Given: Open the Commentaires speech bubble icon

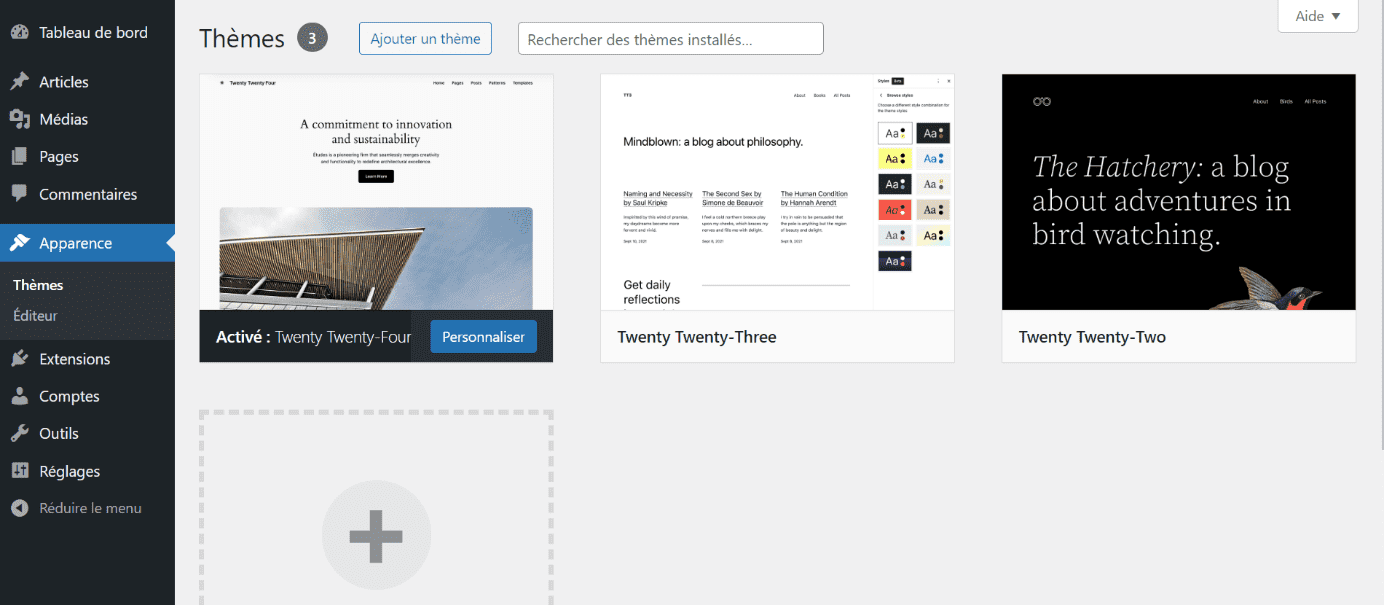Looking at the screenshot, I should (19, 194).
